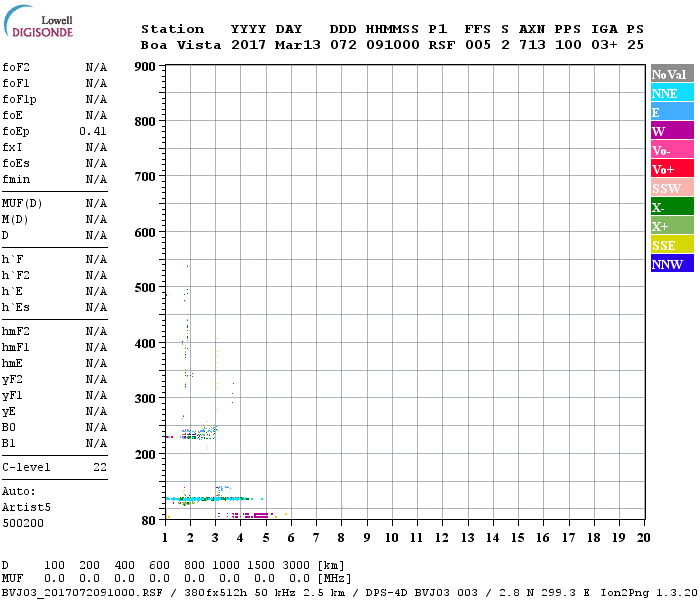This screenshot has width=700, height=600.
Task: Click the X- dark green legend swatch
Action: (671, 207)
